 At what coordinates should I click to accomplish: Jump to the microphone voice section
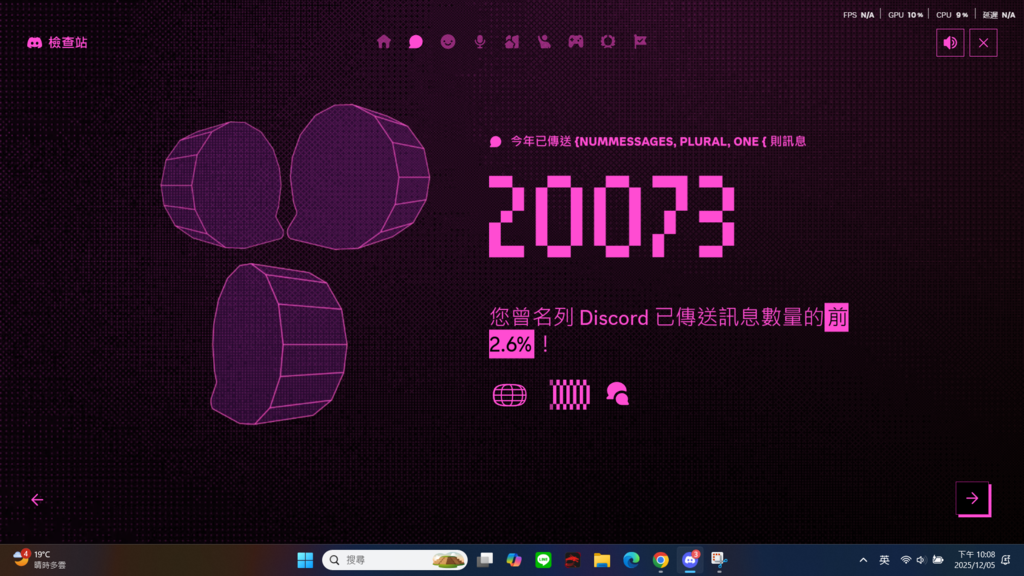(x=480, y=42)
